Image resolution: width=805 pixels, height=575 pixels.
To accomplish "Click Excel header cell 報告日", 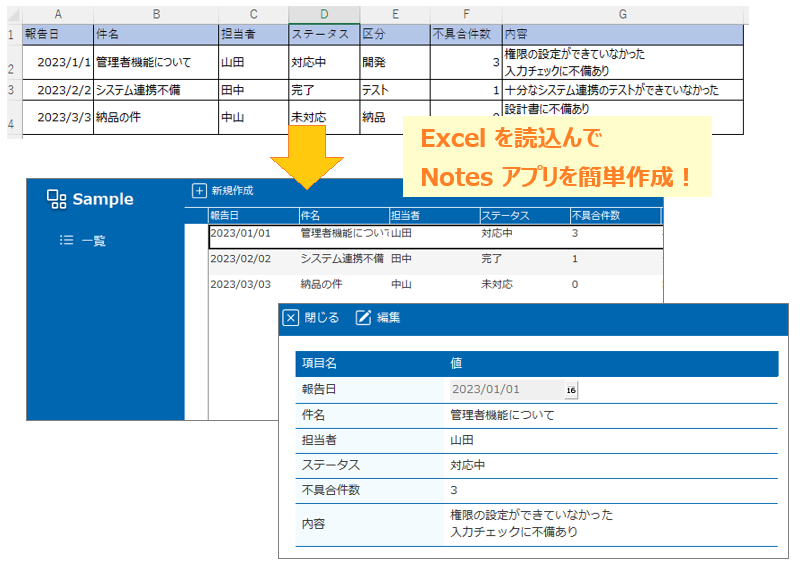I will point(58,34).
